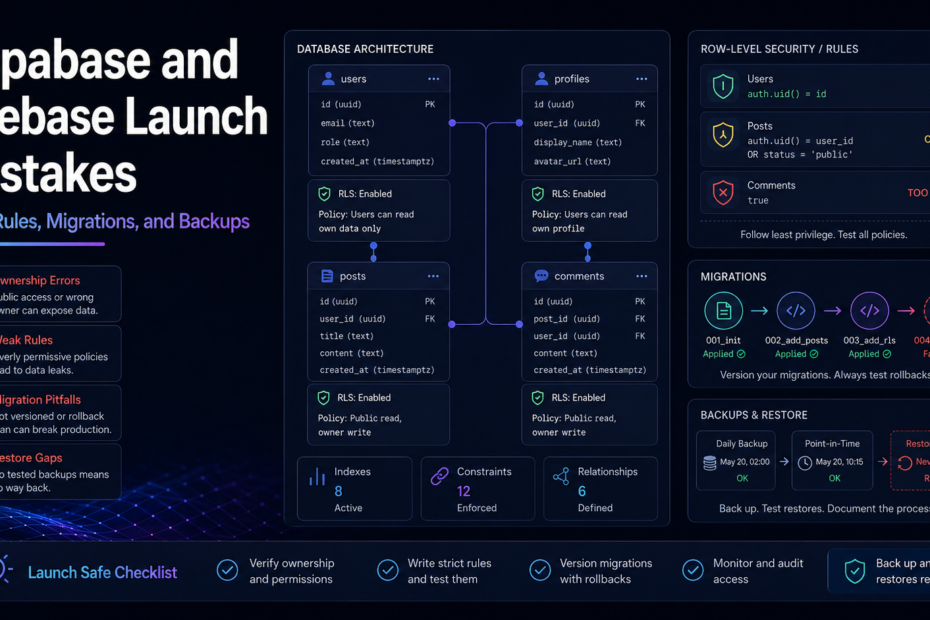Click the Daily Backup database stack icon

pyautogui.click(x=709, y=463)
